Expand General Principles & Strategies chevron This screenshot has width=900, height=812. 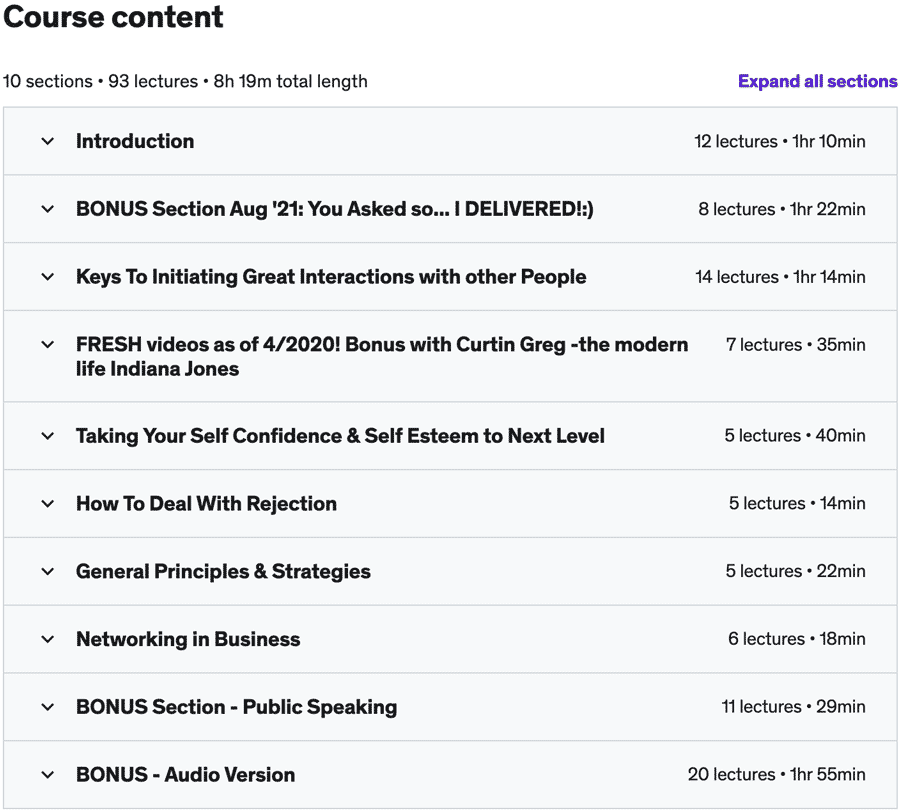[x=48, y=571]
